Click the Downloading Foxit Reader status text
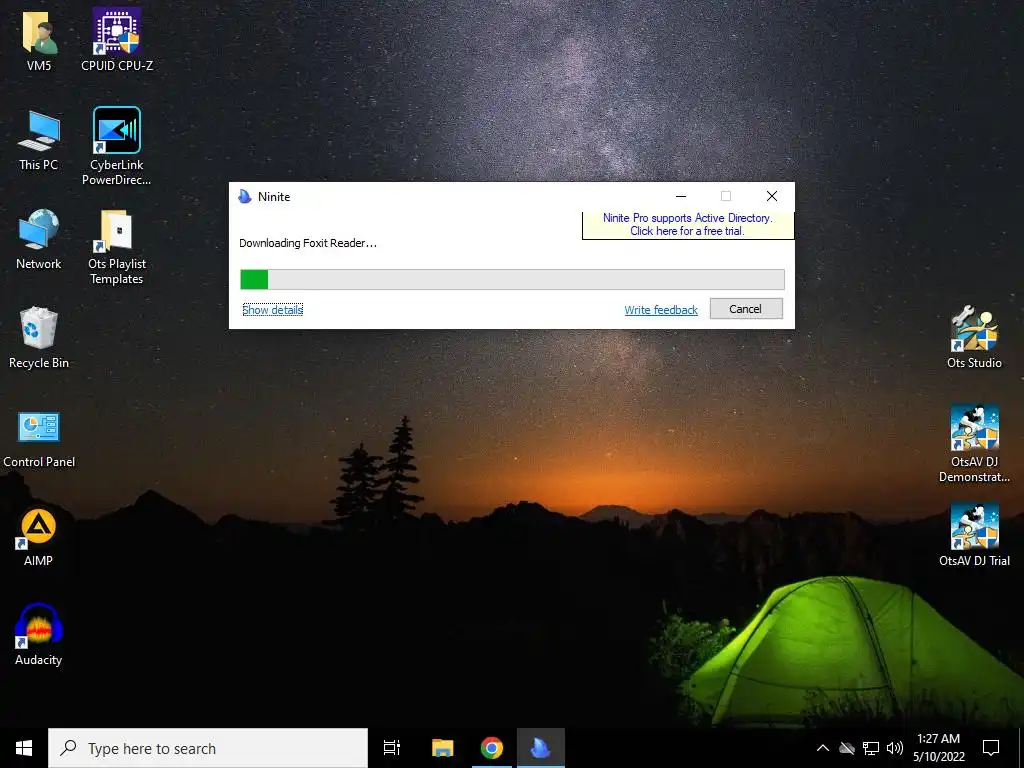The image size is (1024, 768). 308,243
